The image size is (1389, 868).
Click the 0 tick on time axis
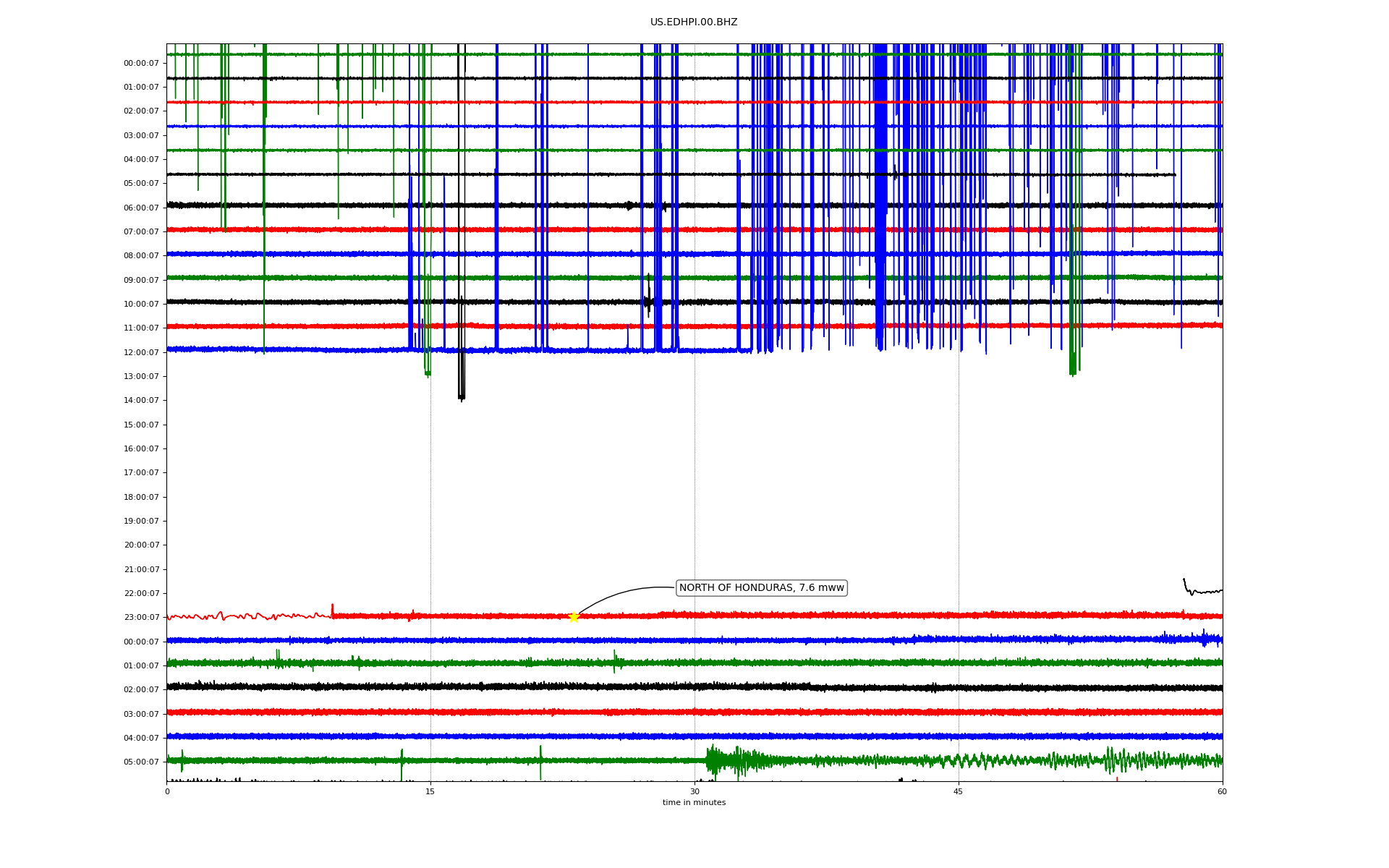click(x=167, y=791)
